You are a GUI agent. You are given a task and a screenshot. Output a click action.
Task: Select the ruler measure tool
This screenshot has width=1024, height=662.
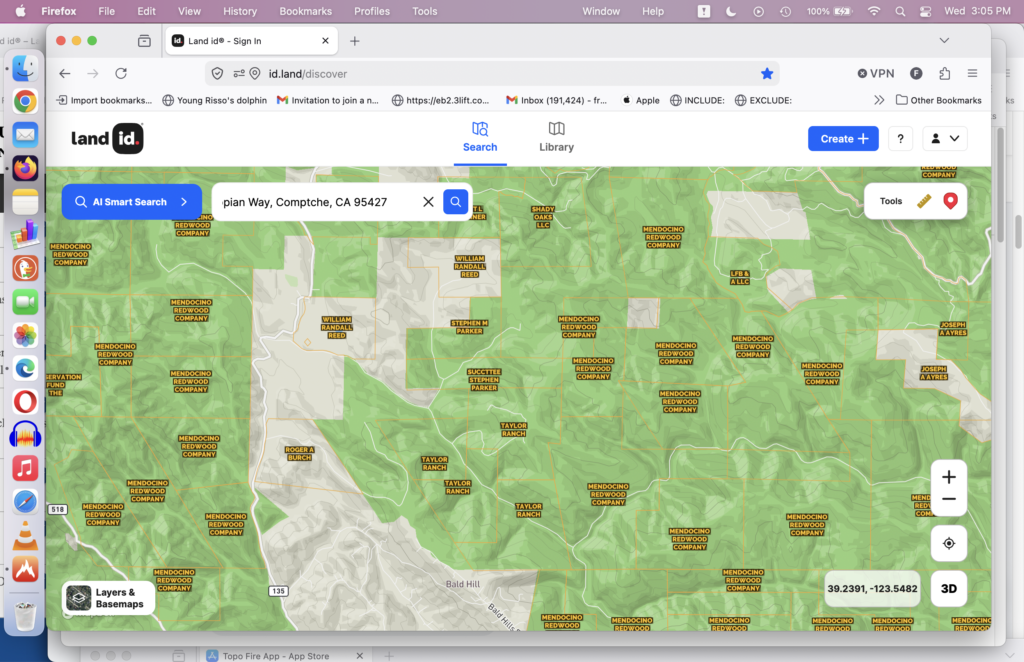(924, 201)
